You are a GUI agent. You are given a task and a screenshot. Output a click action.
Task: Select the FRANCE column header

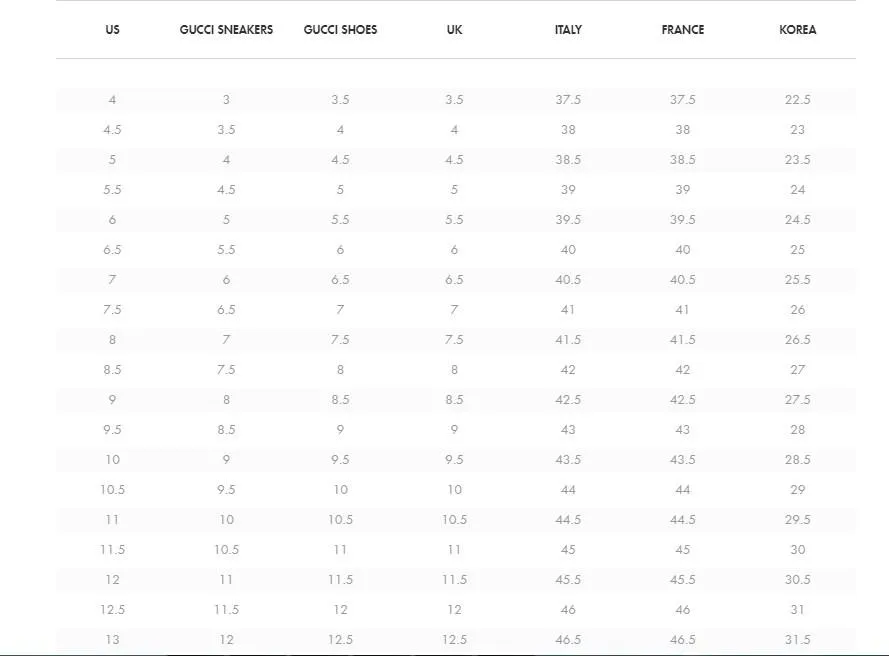(x=683, y=29)
